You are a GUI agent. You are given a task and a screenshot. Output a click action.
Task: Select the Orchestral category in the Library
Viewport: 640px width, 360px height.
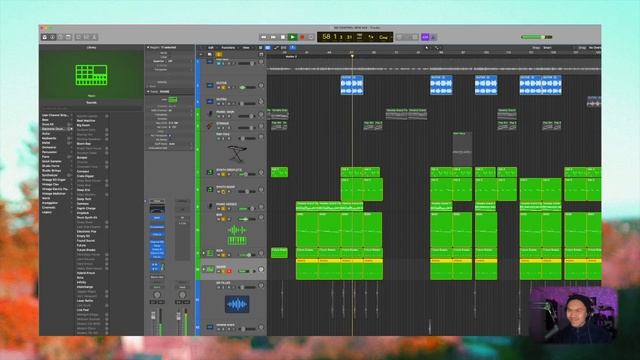pyautogui.click(x=49, y=147)
